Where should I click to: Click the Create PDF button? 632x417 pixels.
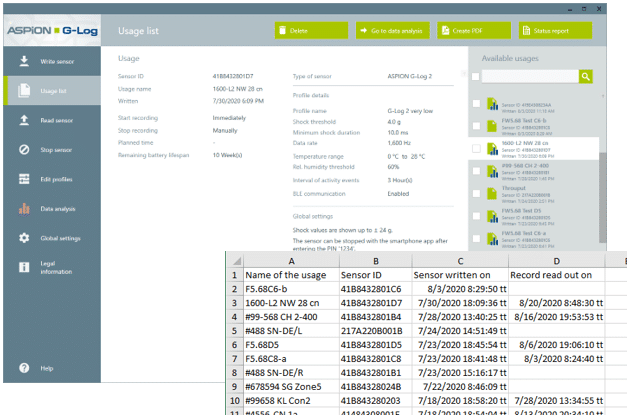pos(474,31)
